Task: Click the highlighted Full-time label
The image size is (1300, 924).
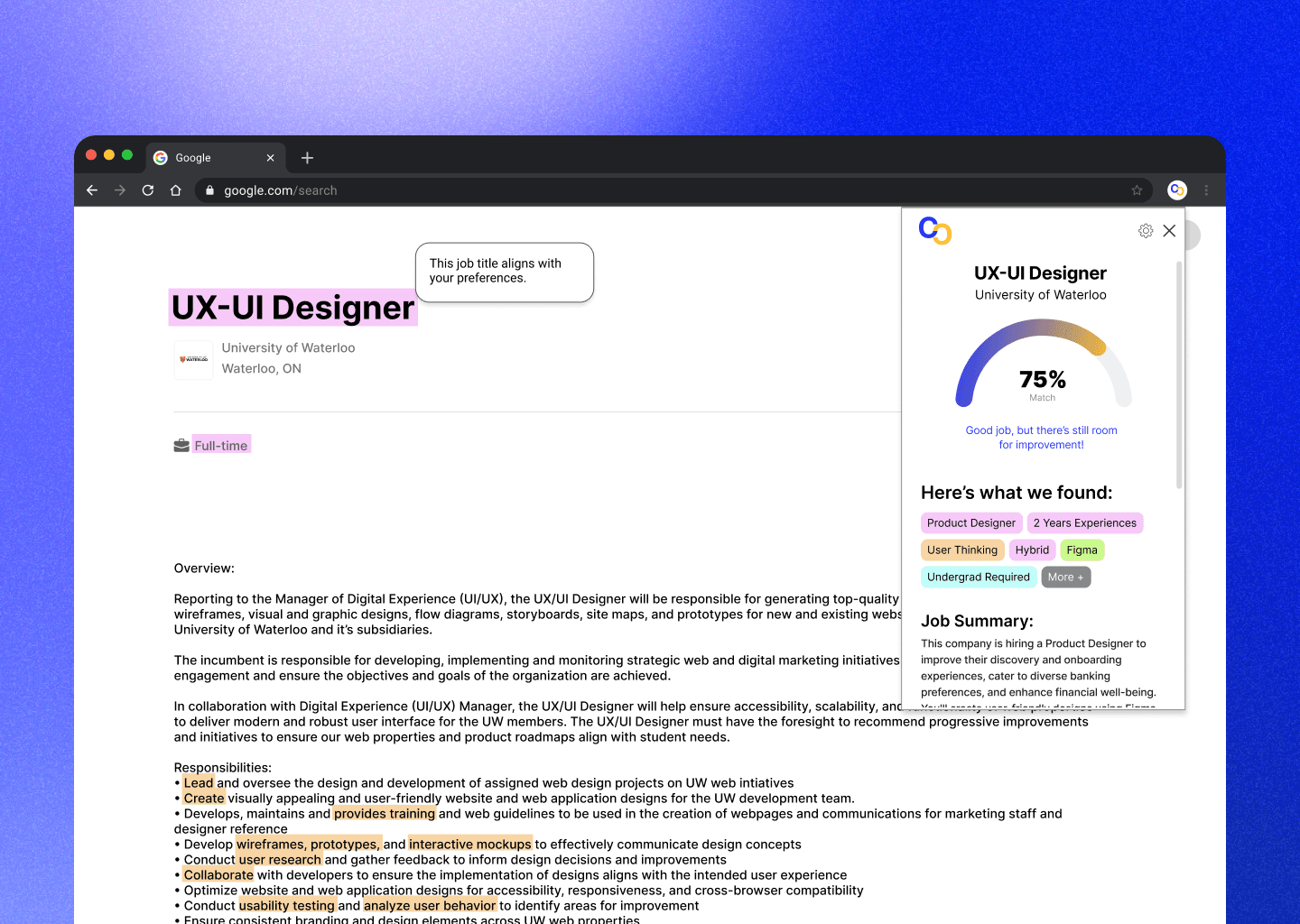Action: (x=221, y=445)
